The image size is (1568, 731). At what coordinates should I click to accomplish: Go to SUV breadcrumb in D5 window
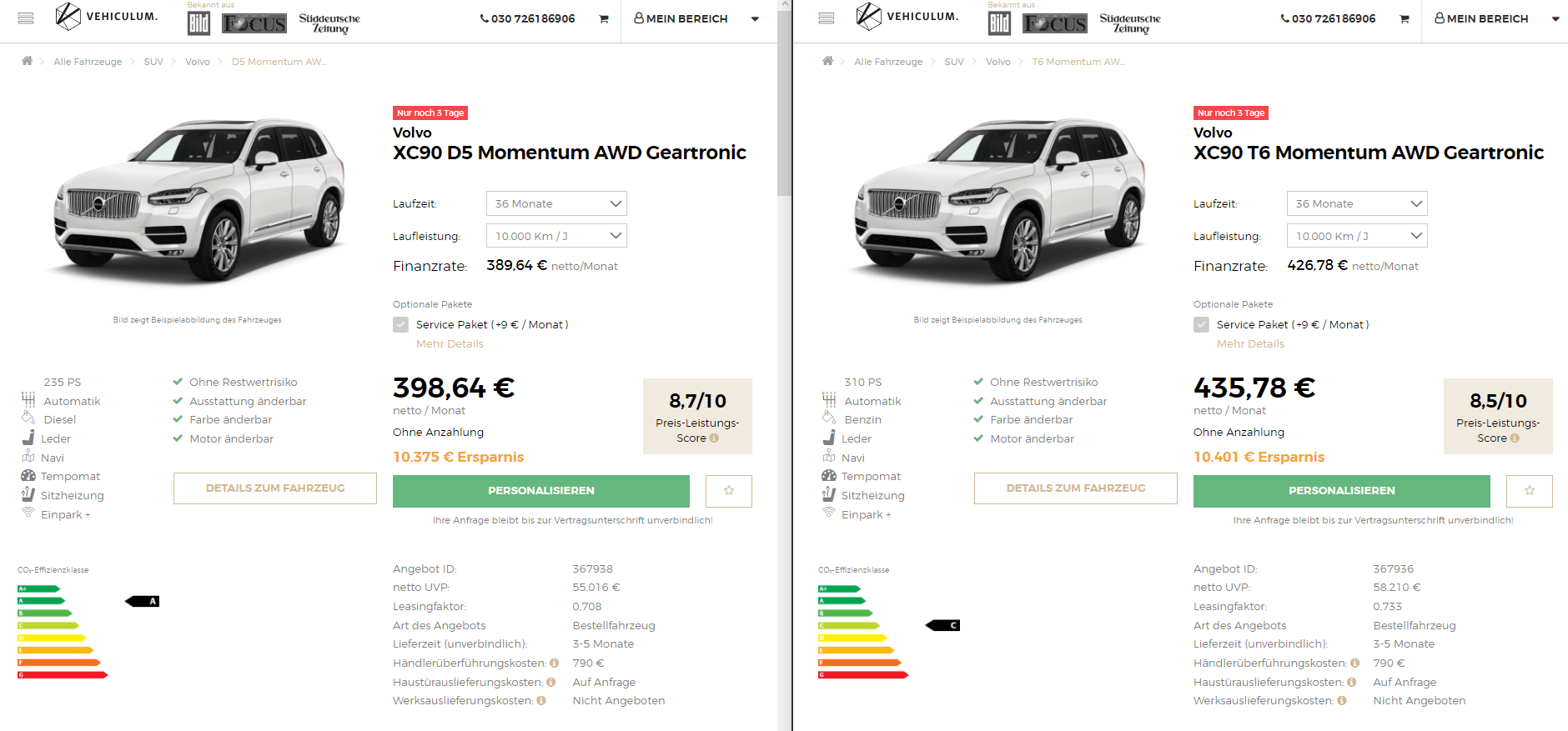click(153, 62)
